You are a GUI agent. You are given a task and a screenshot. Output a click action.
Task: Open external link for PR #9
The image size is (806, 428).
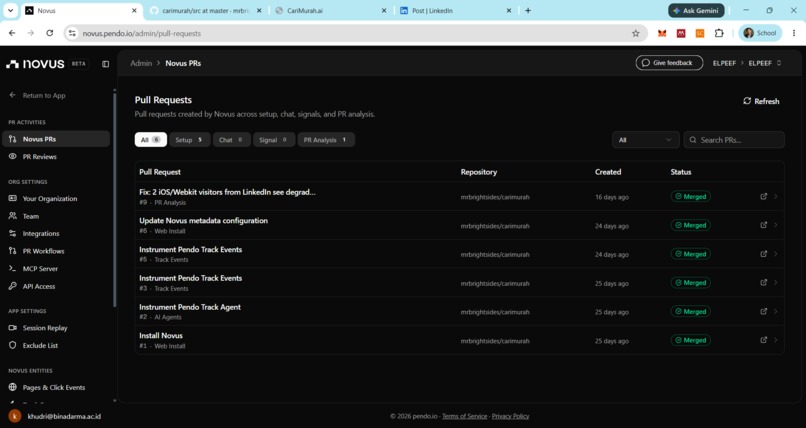[x=763, y=196]
